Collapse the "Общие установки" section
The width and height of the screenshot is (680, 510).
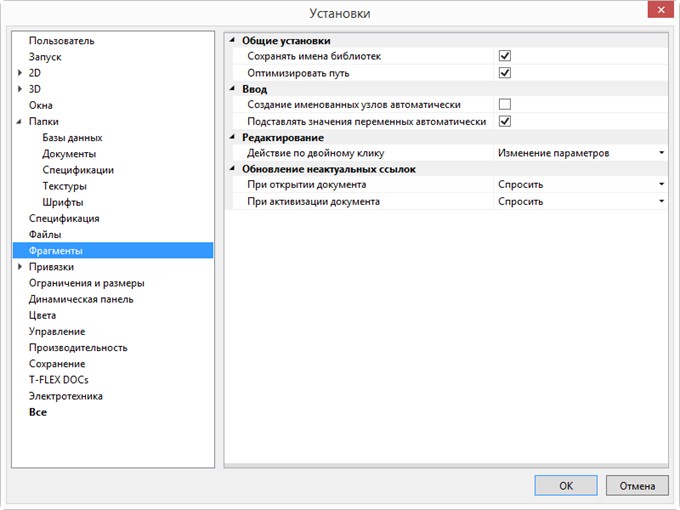point(233,40)
